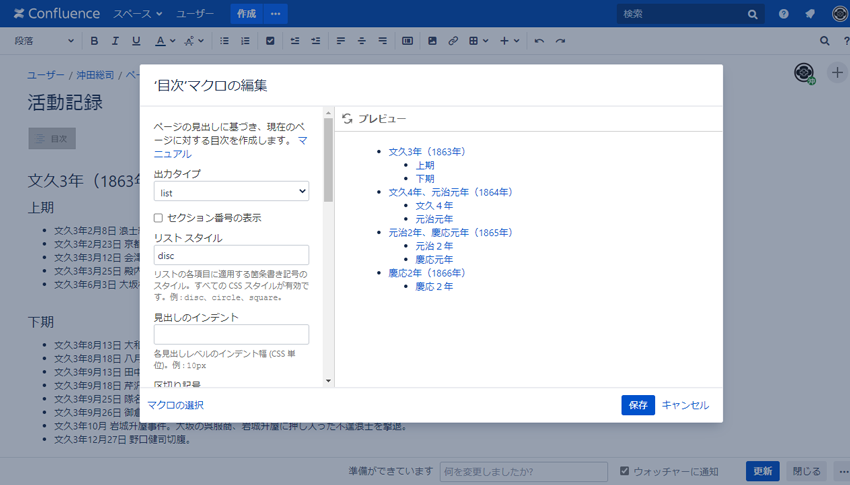Toggle underline formatting in toolbar
Viewport: 850px width, 485px height.
tap(136, 41)
